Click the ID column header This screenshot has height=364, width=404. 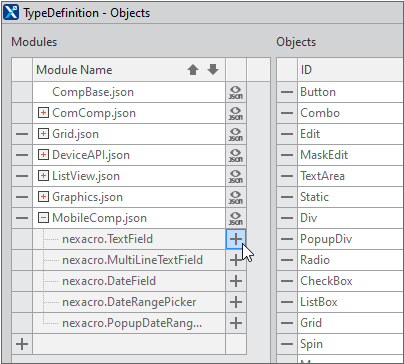point(350,70)
